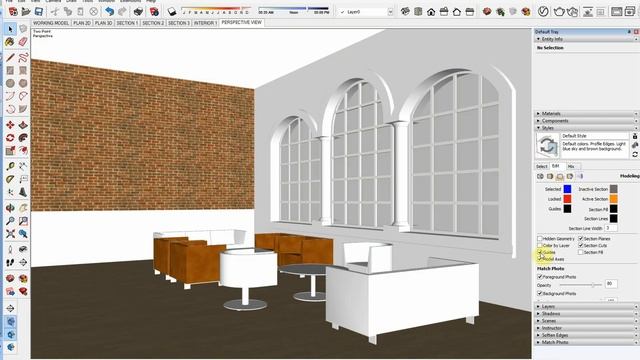
Task: Click the checkmark circle toolbar icon
Action: pyautogui.click(x=543, y=11)
